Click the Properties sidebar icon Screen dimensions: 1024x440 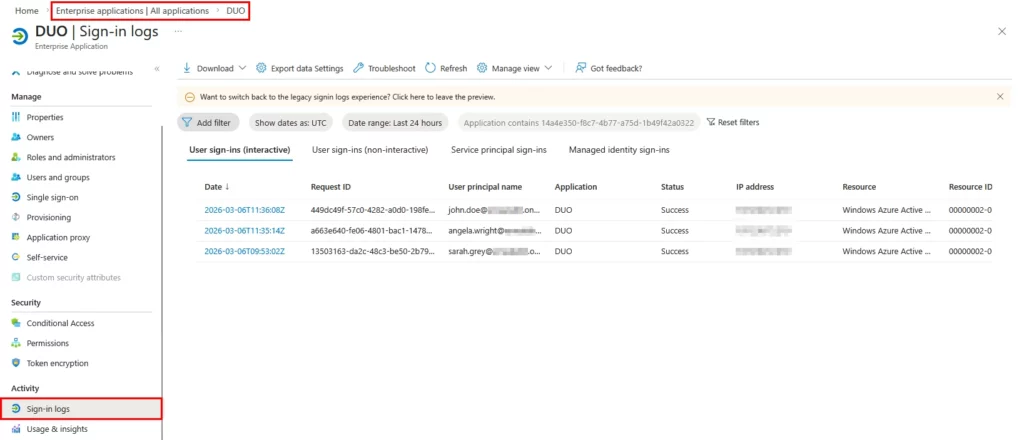pyautogui.click(x=16, y=117)
